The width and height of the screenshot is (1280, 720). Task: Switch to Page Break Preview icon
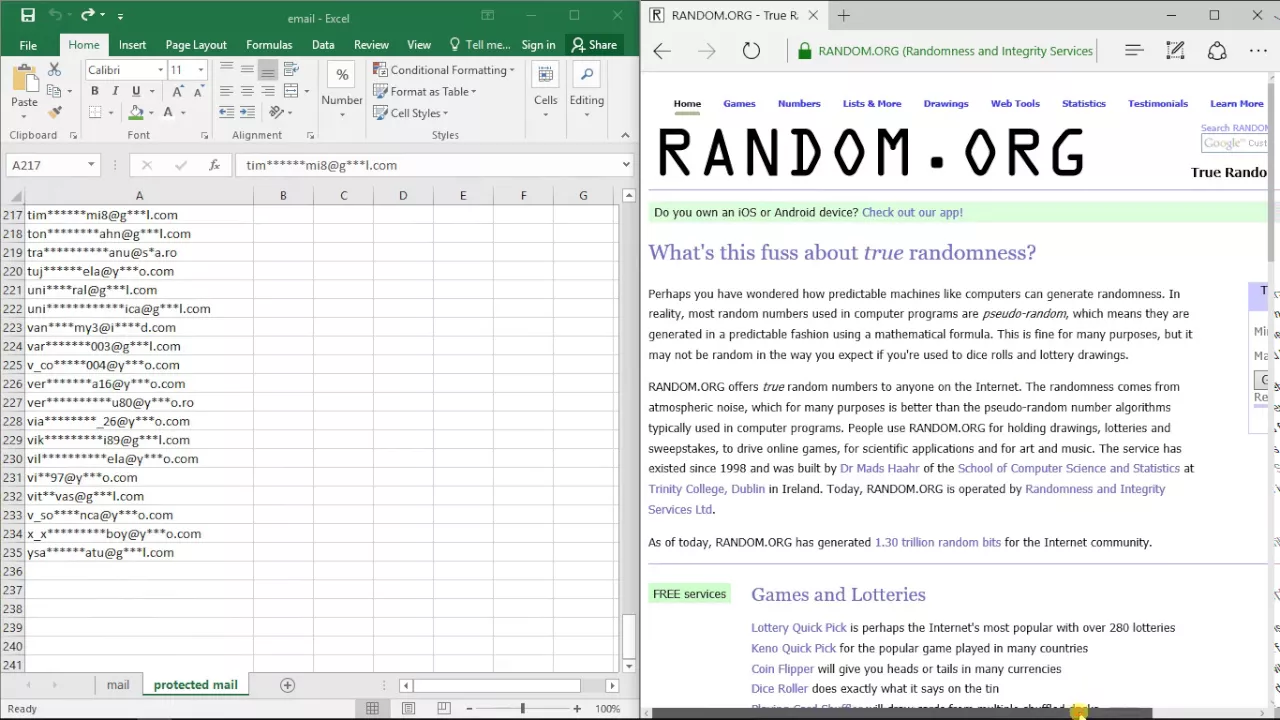[x=444, y=709]
